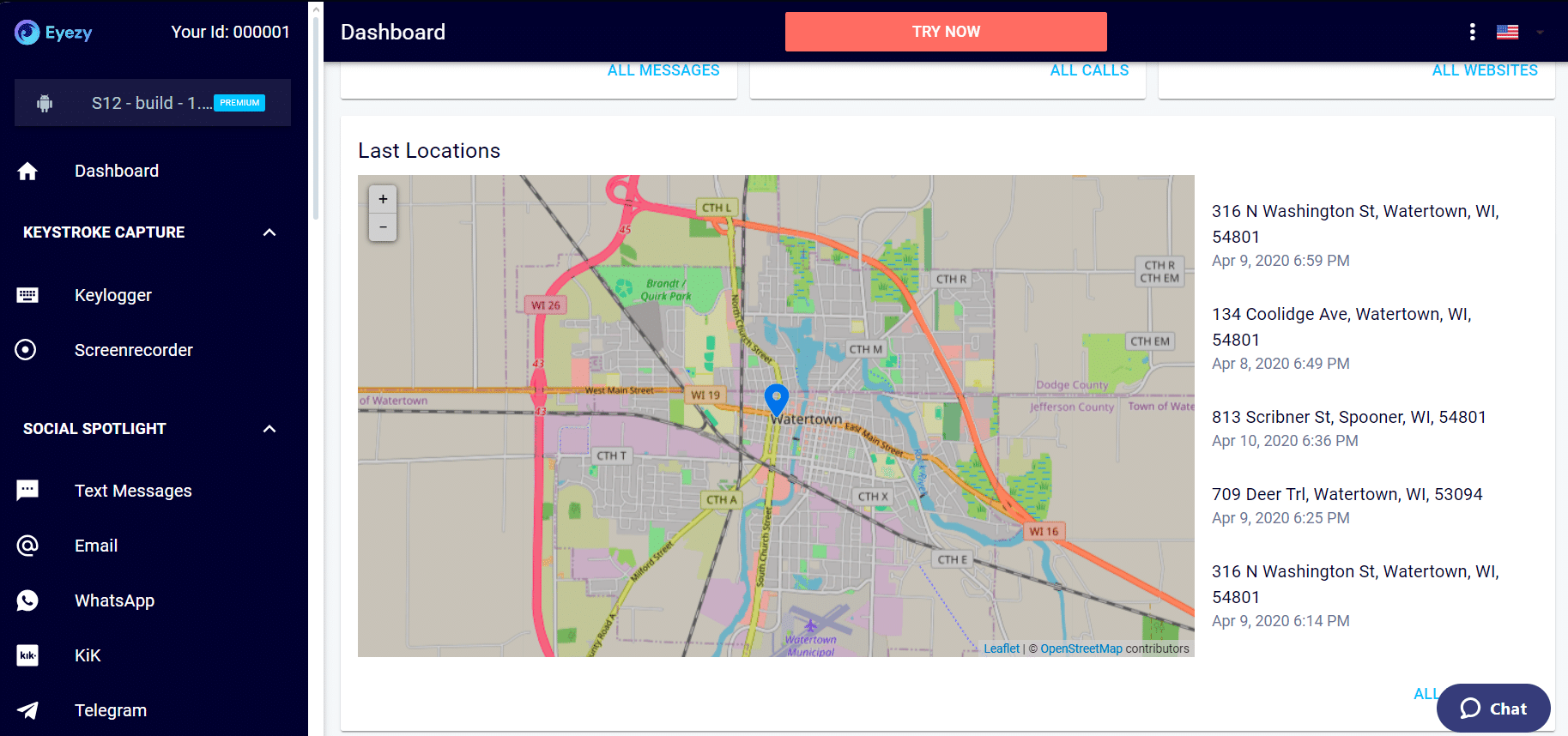Image resolution: width=1568 pixels, height=736 pixels.
Task: Open Email menu item
Action: (x=96, y=546)
